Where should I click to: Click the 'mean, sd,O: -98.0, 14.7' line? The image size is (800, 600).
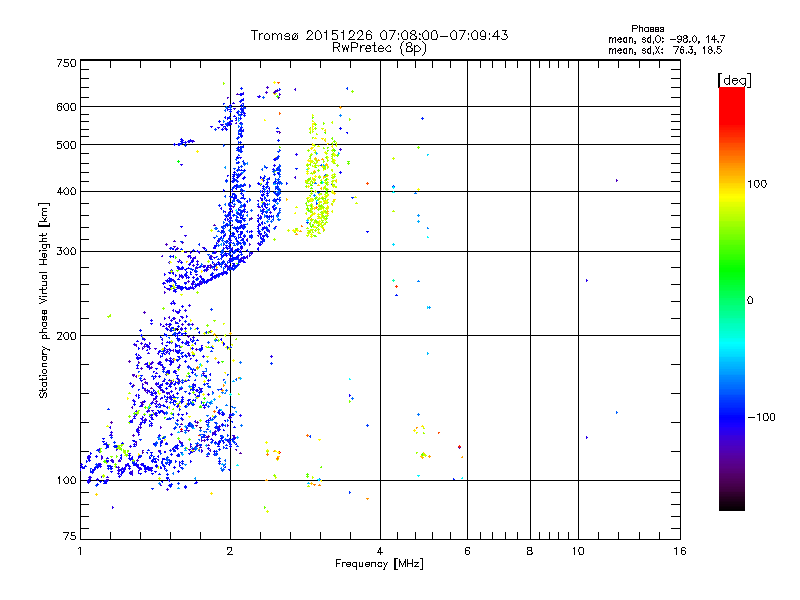click(x=666, y=39)
